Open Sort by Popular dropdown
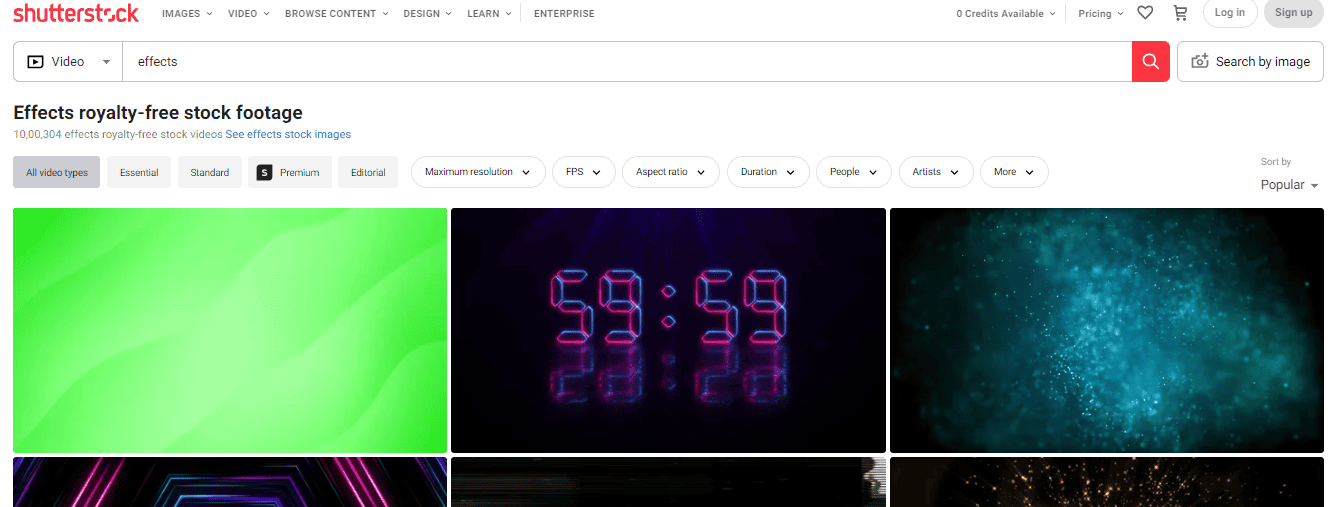 (1290, 185)
